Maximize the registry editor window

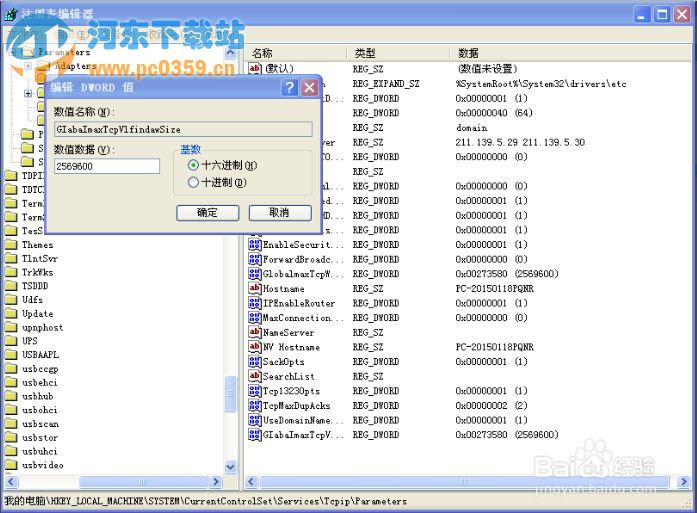tap(662, 15)
